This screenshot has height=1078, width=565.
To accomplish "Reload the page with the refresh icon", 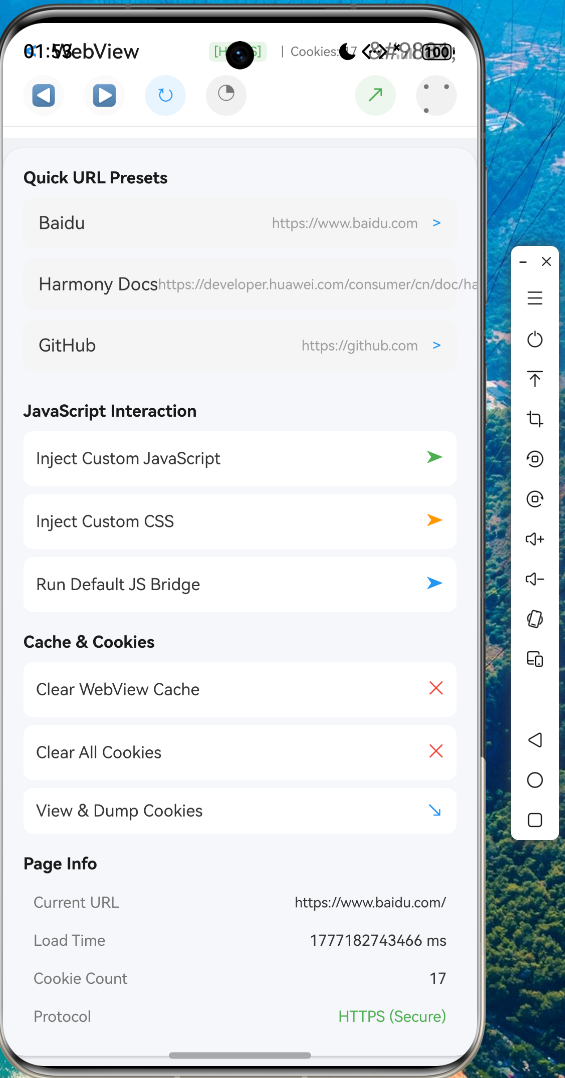I will (166, 95).
